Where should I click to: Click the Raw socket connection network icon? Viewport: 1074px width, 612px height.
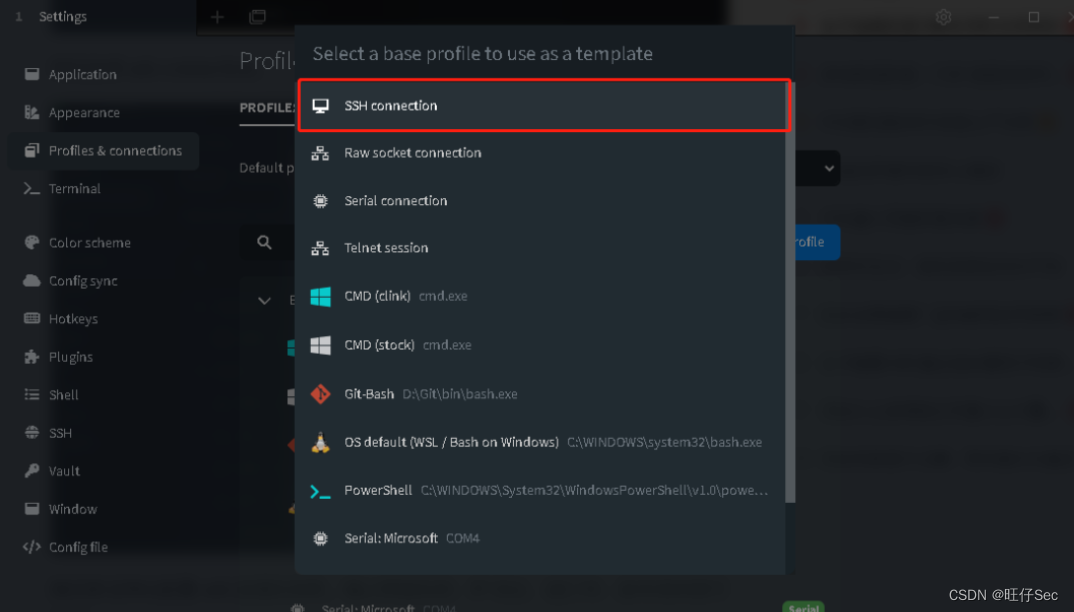(320, 153)
